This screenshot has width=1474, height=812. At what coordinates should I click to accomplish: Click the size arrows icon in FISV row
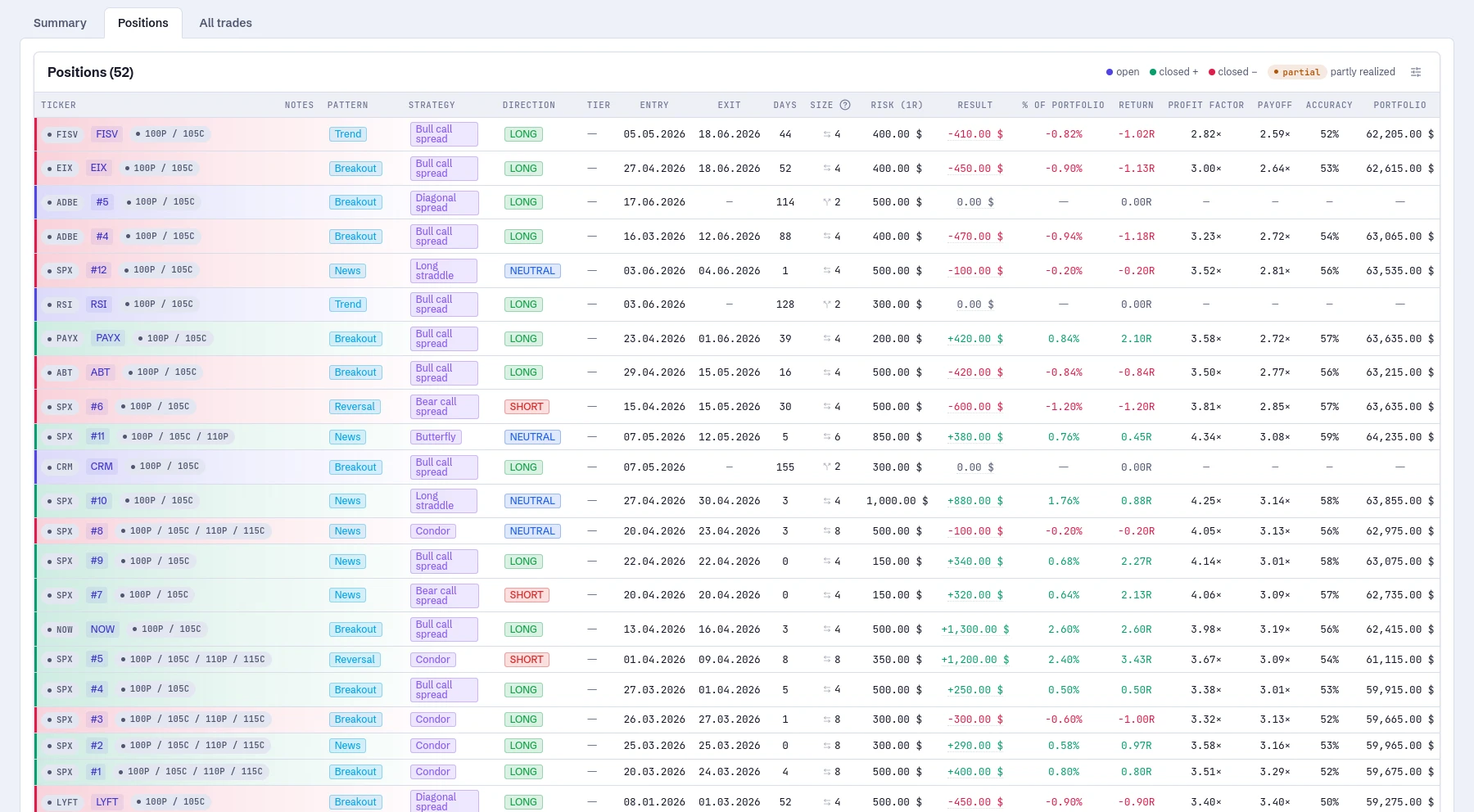(827, 134)
